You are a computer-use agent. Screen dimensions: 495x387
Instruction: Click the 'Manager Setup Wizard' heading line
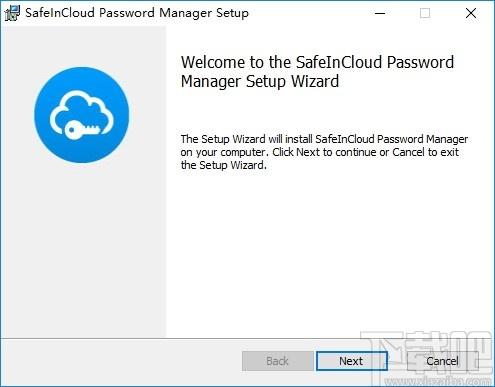click(260, 82)
